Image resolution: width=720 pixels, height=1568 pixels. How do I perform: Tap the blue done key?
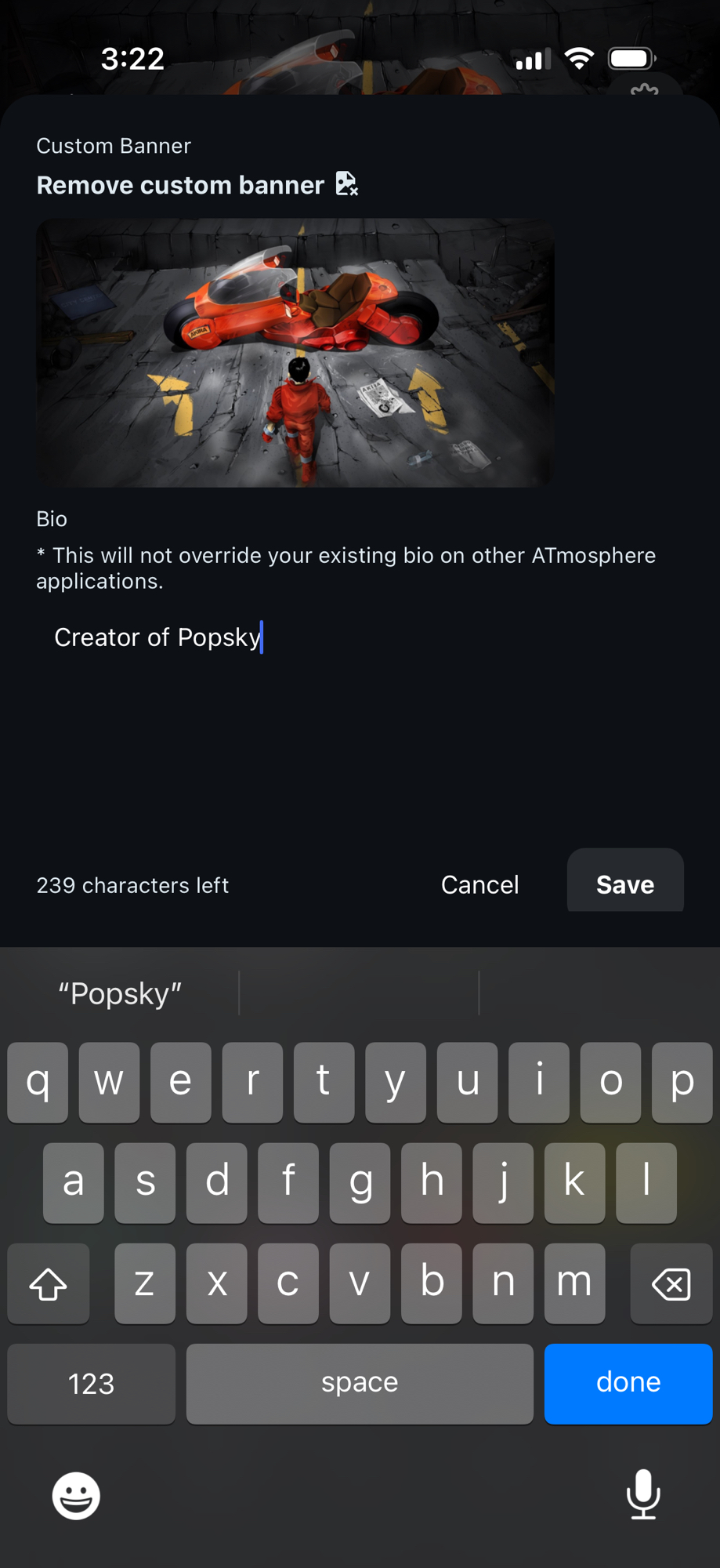[628, 1384]
